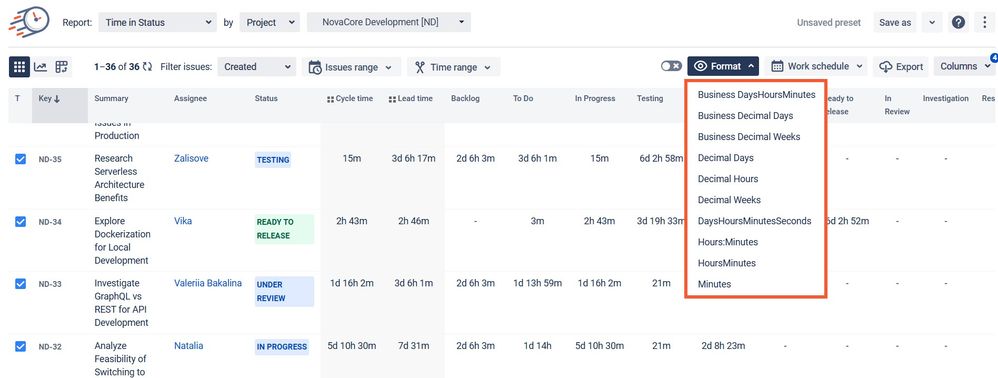Uncheck the ND-33 row checkbox
This screenshot has height=378, width=998.
20,284
